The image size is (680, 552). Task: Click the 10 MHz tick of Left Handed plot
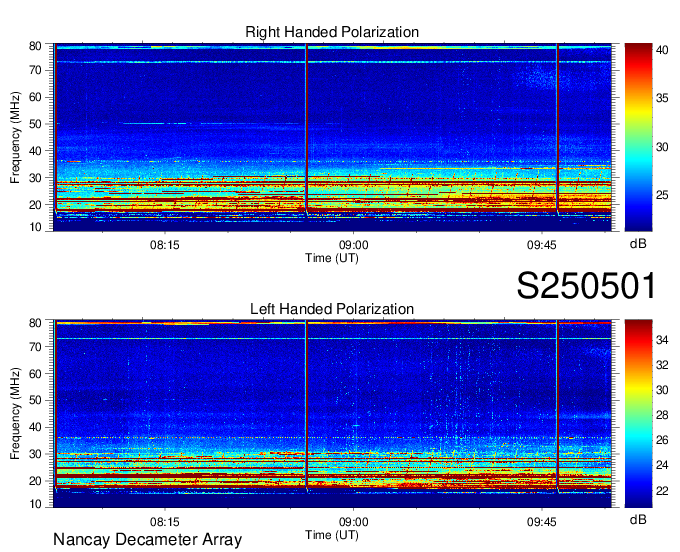35,504
